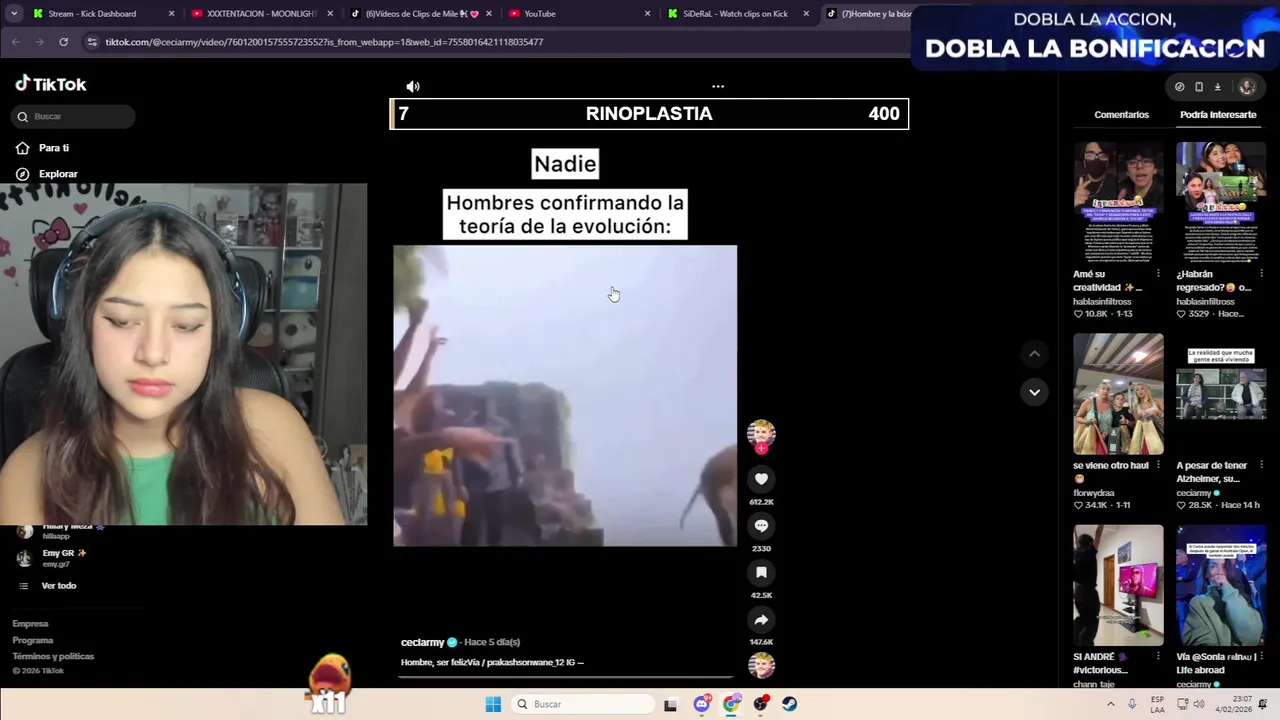This screenshot has height=720, width=1280.
Task: Expand the Empresa footer section
Action: click(30, 624)
